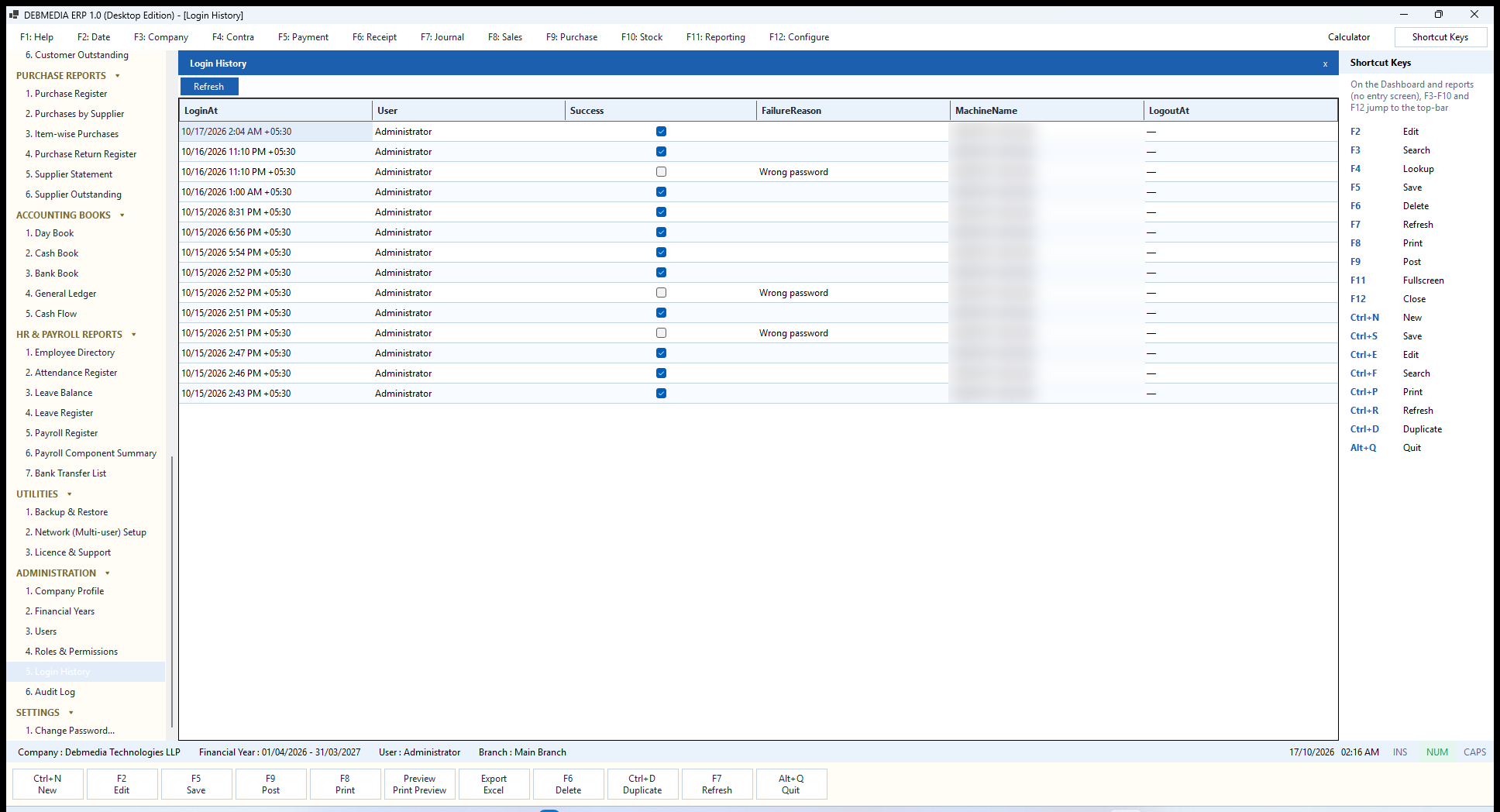This screenshot has height=812, width=1500.
Task: Open Backup & Restore utility
Action: pyautogui.click(x=67, y=512)
